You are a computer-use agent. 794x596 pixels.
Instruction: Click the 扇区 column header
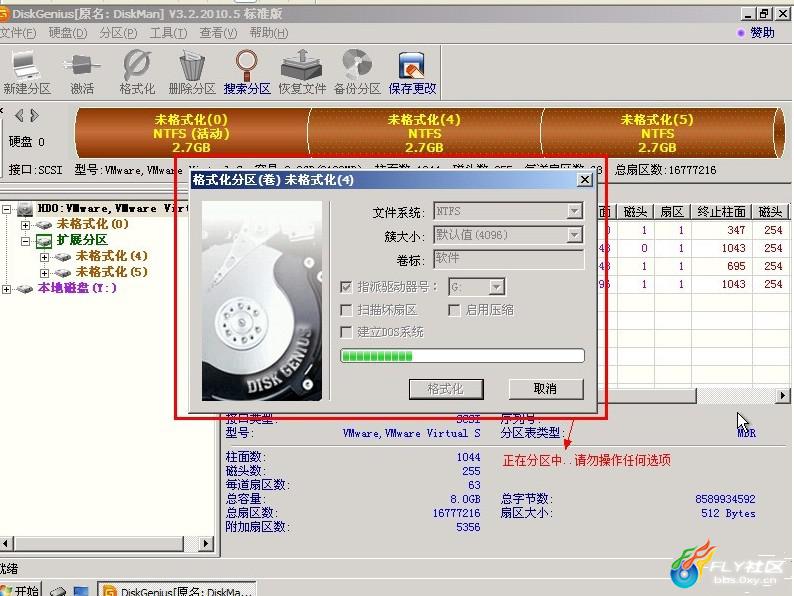672,212
